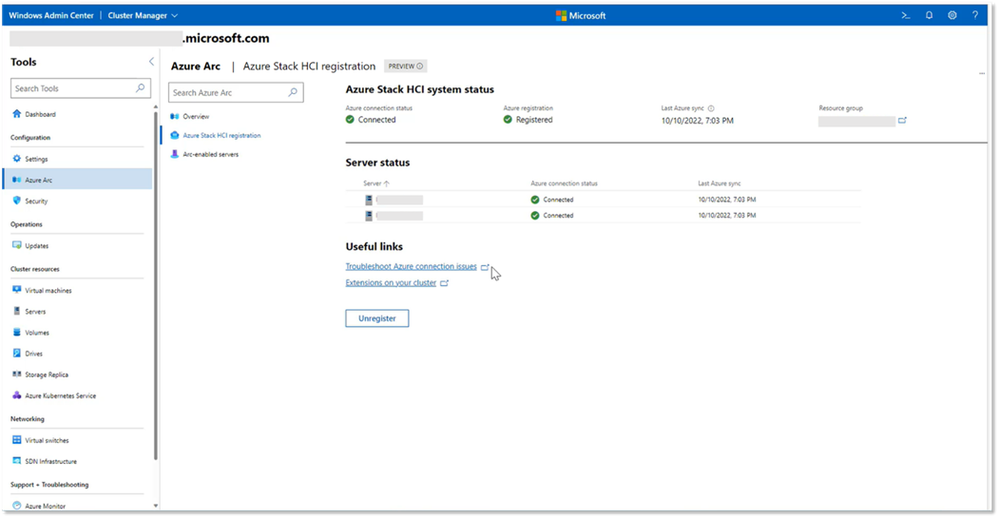Screen dimensions: 999x518
Task: Click the Security shield icon
Action: (x=17, y=200)
